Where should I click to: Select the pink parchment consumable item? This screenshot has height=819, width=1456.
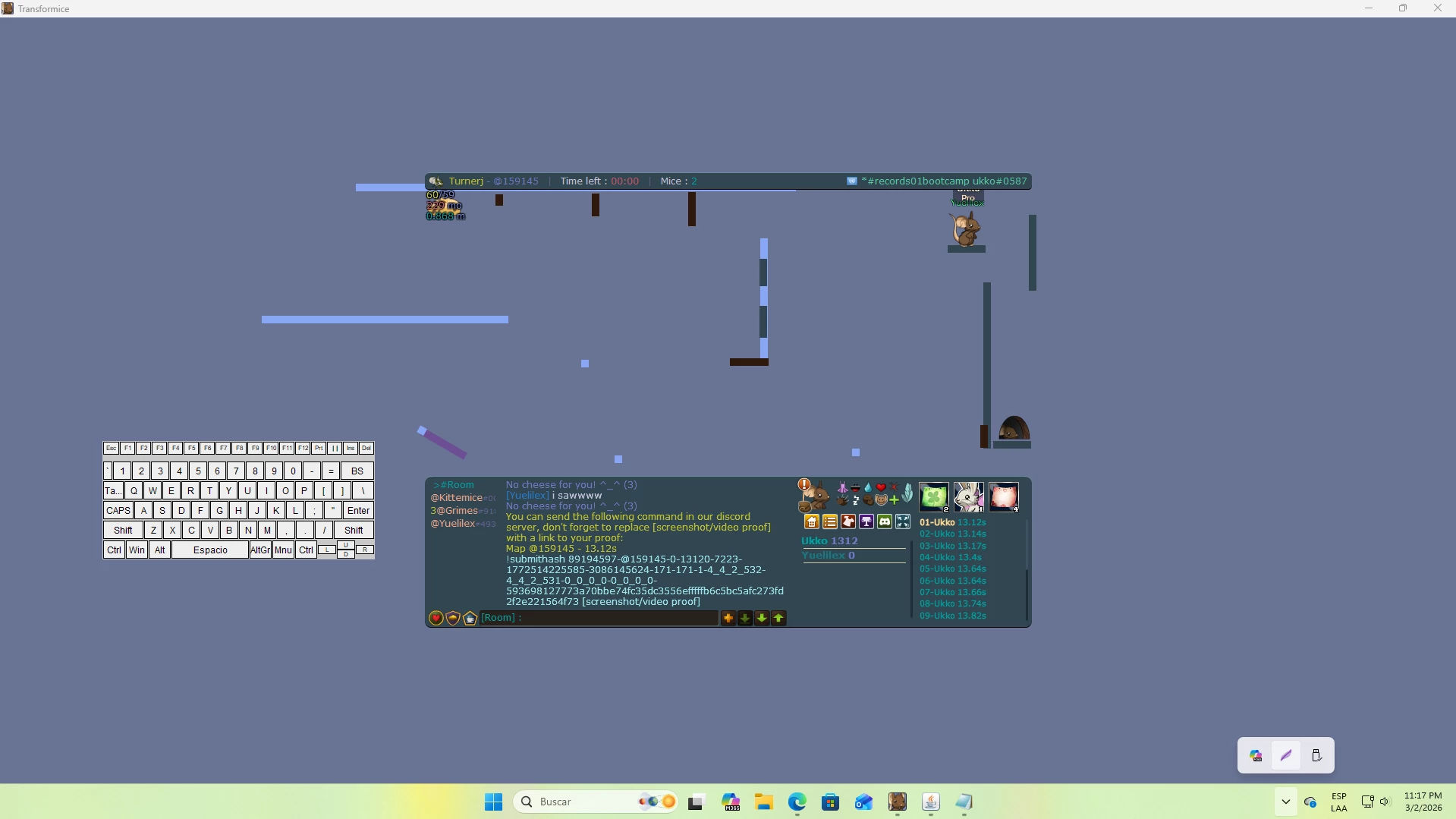click(1004, 497)
